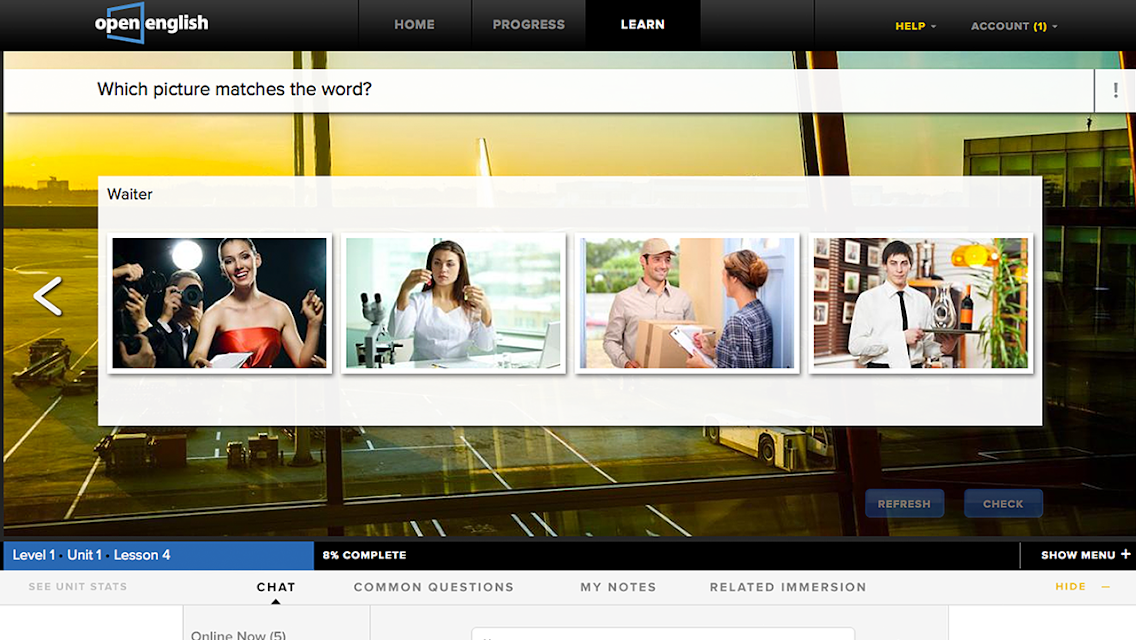The width and height of the screenshot is (1136, 640).
Task: Open the Related Immersion tab
Action: (788, 587)
